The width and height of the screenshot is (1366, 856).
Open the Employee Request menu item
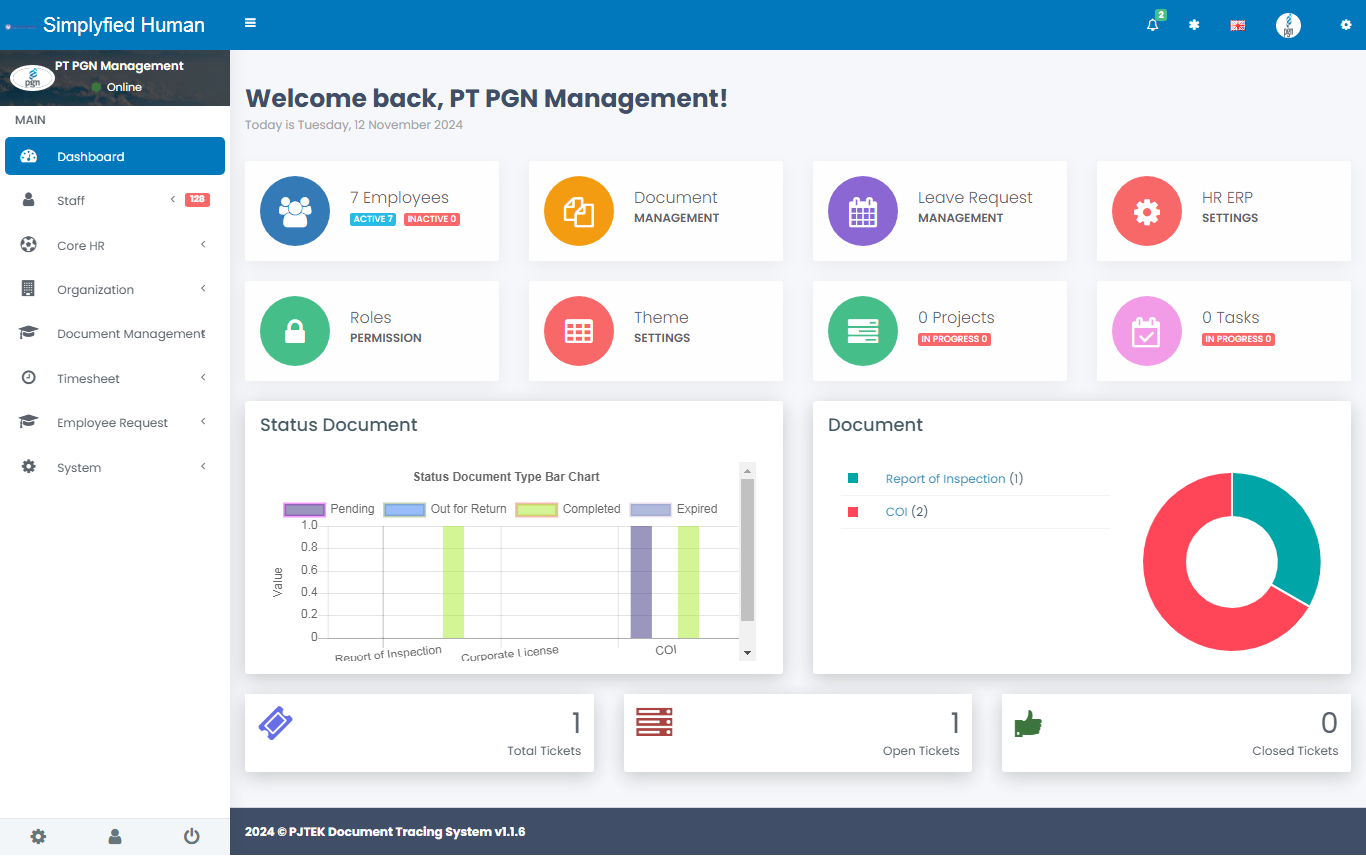coord(112,423)
